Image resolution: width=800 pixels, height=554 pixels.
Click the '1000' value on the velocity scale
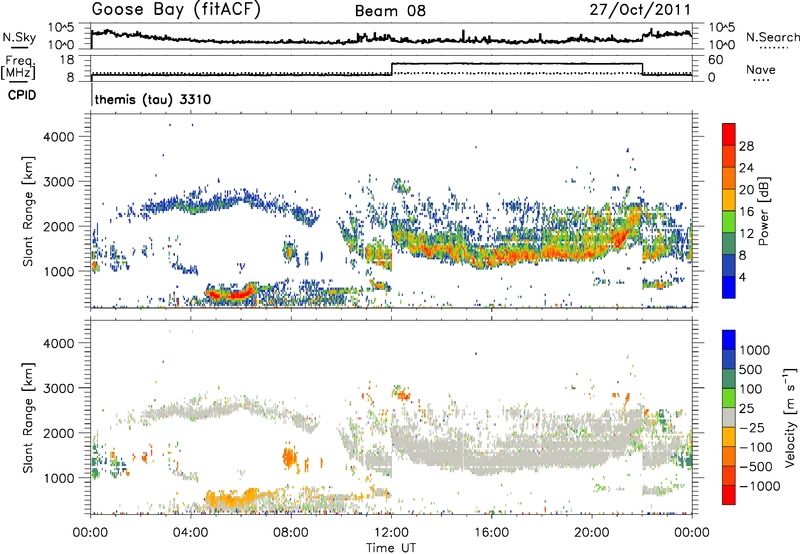(755, 350)
